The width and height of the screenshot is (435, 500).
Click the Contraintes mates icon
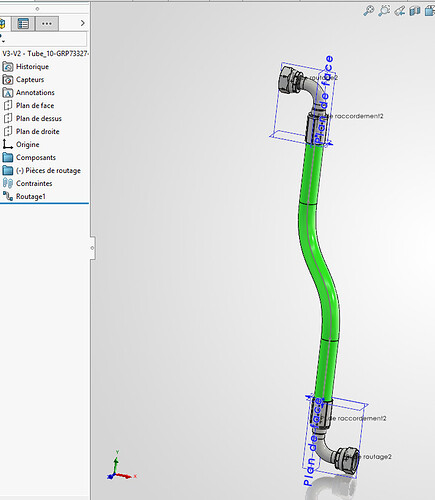click(8, 183)
